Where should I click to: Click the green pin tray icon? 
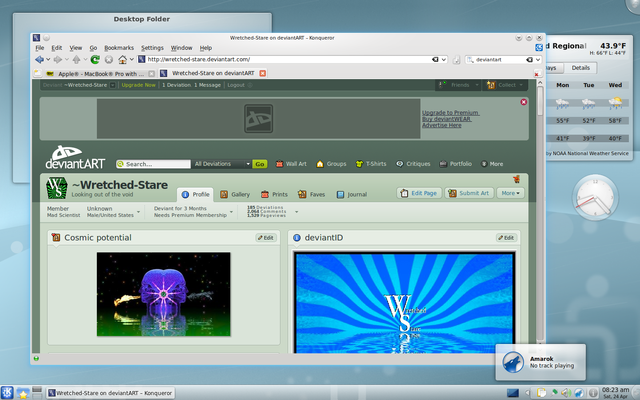pos(554,393)
